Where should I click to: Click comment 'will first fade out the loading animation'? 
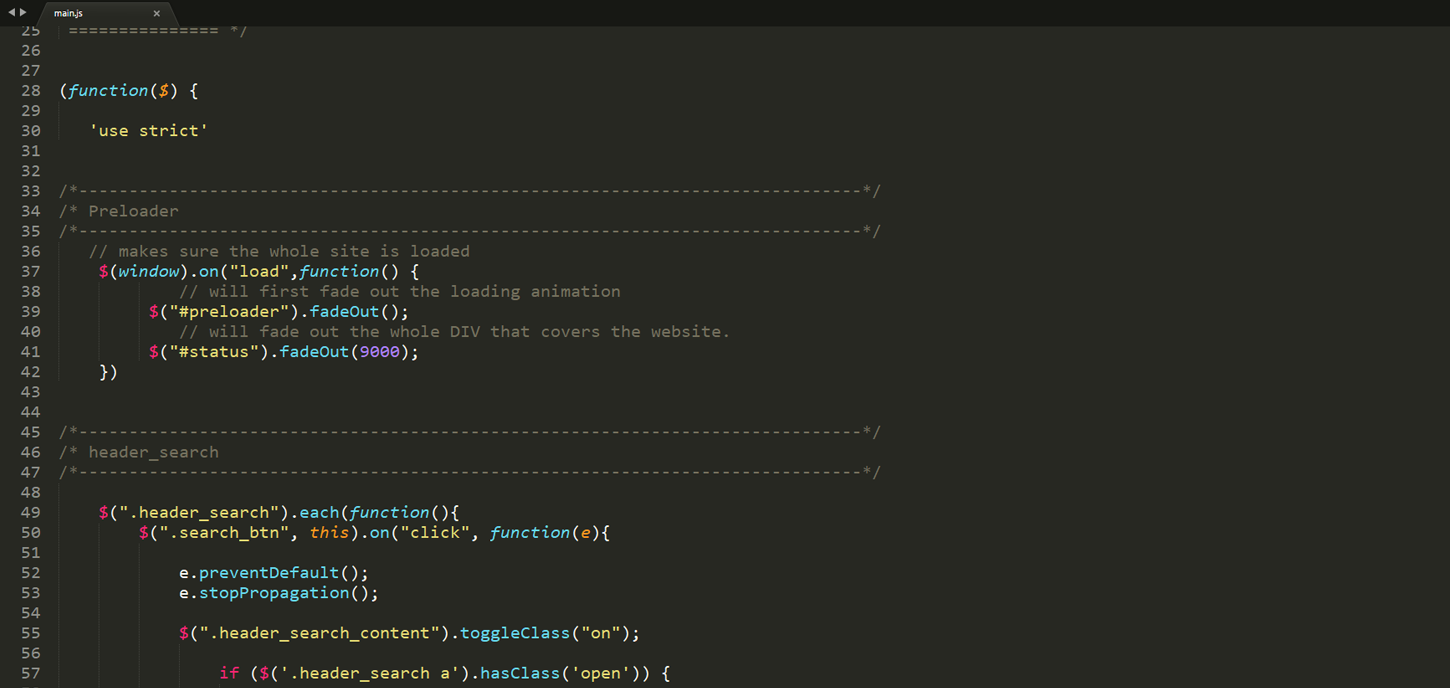tap(400, 291)
